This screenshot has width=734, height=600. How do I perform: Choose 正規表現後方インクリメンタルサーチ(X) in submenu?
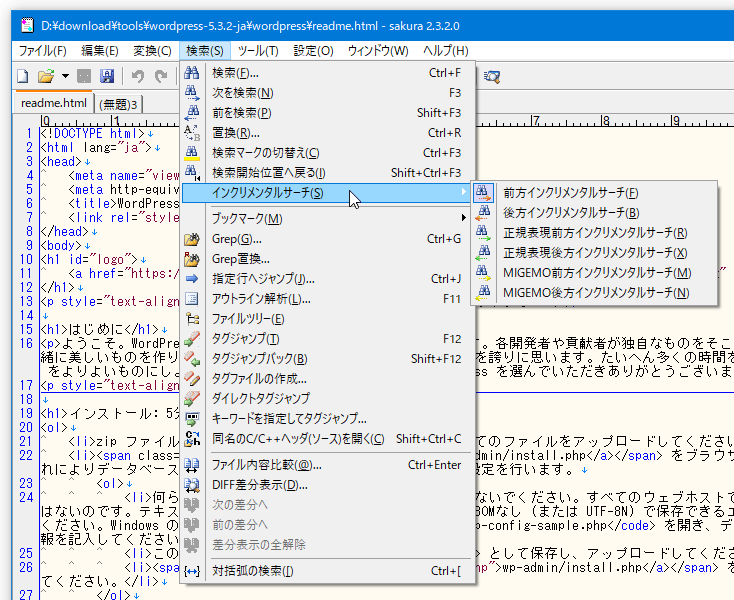594,253
